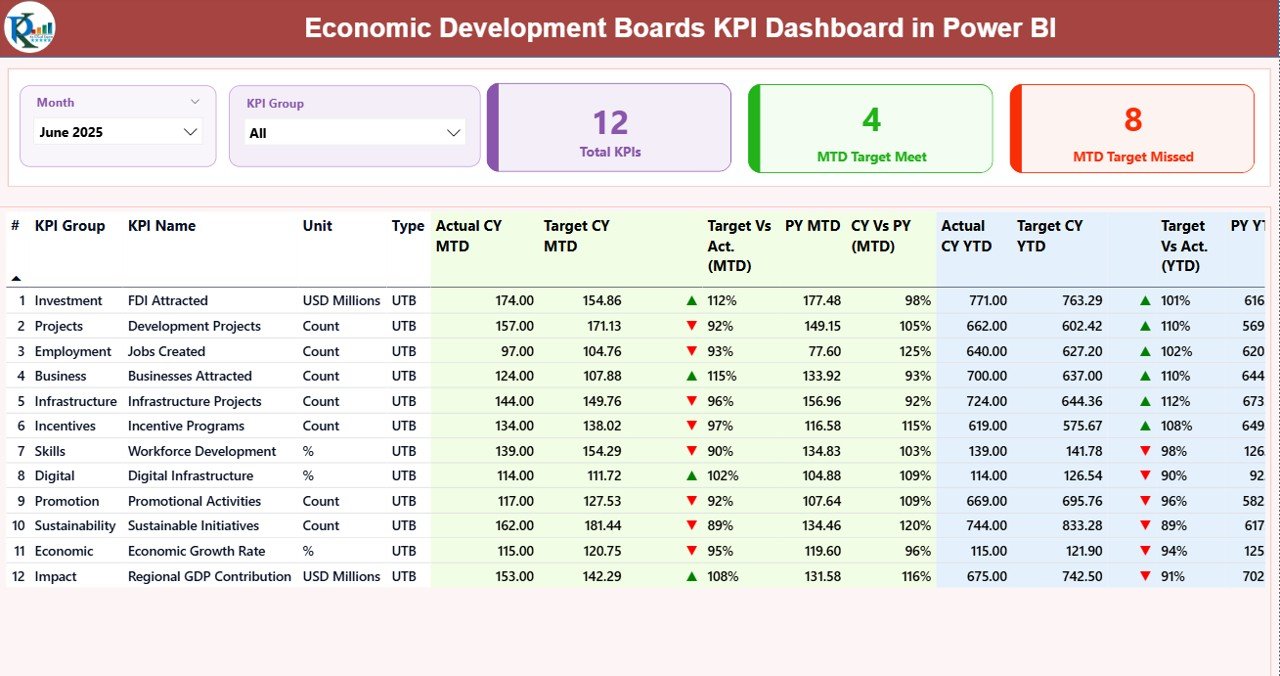Toggle sort order on KPI Group column

69,226
